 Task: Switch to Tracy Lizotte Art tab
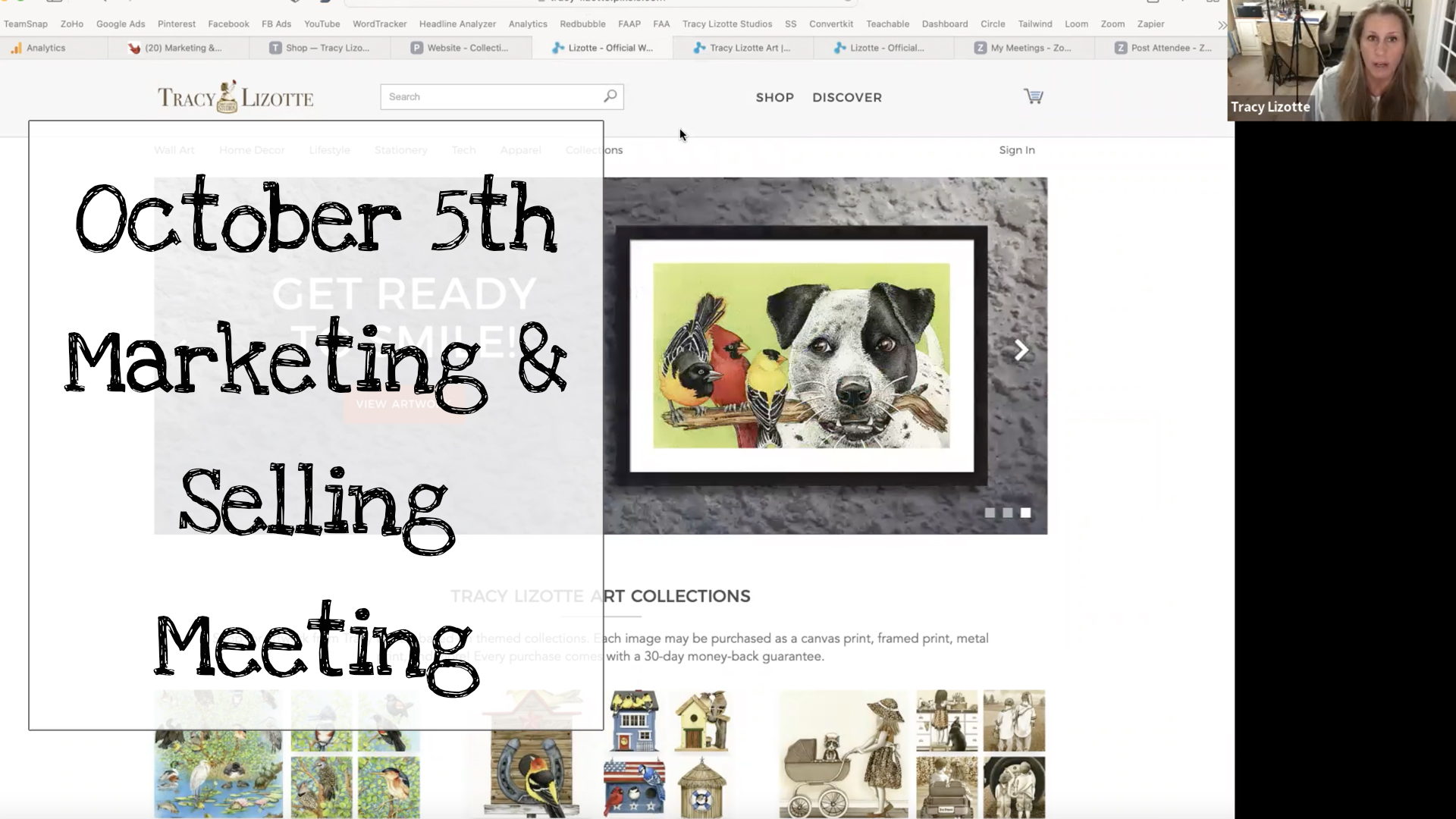743,48
